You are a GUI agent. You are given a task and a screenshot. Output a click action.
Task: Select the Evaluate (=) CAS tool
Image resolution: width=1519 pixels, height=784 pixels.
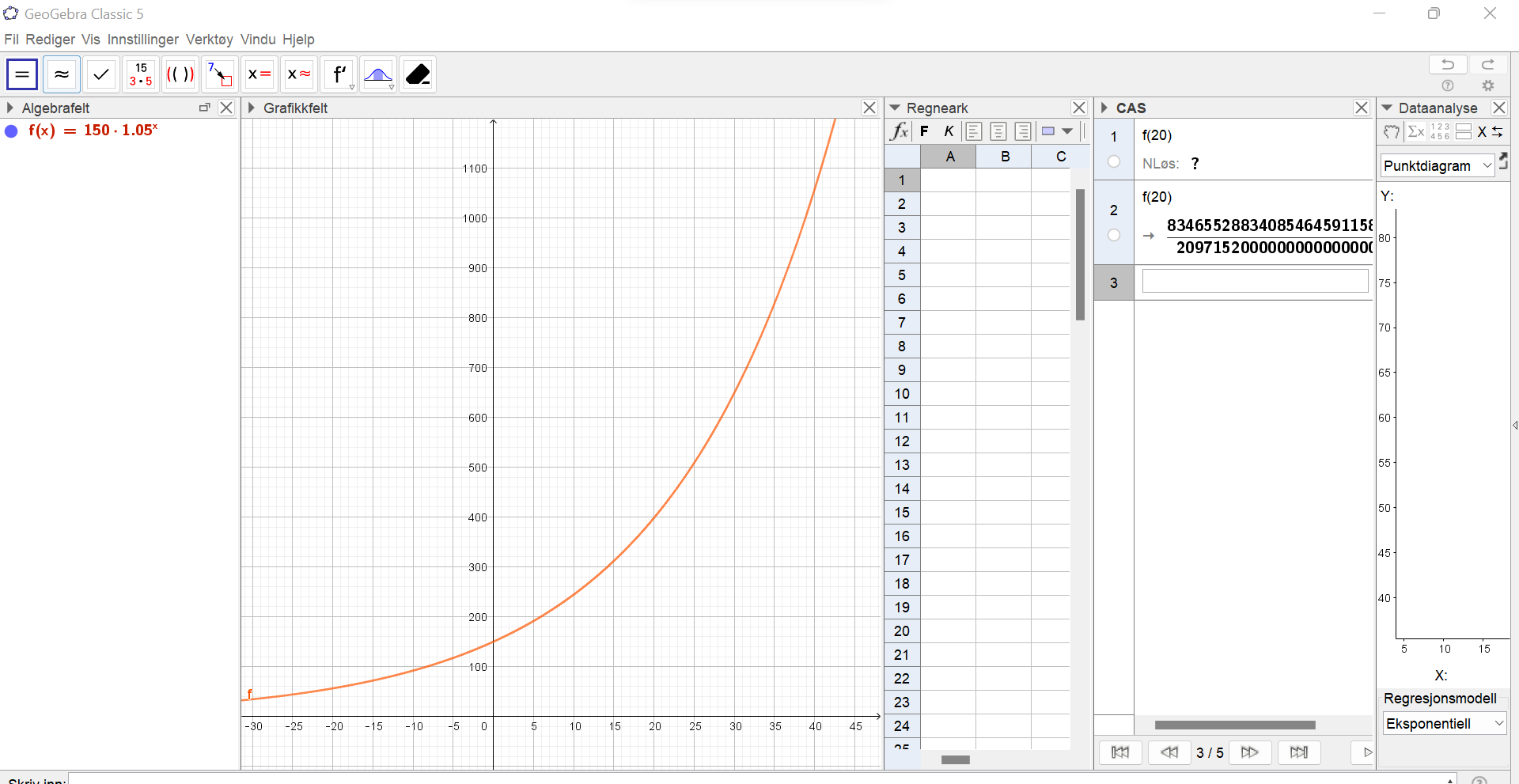pyautogui.click(x=22, y=74)
